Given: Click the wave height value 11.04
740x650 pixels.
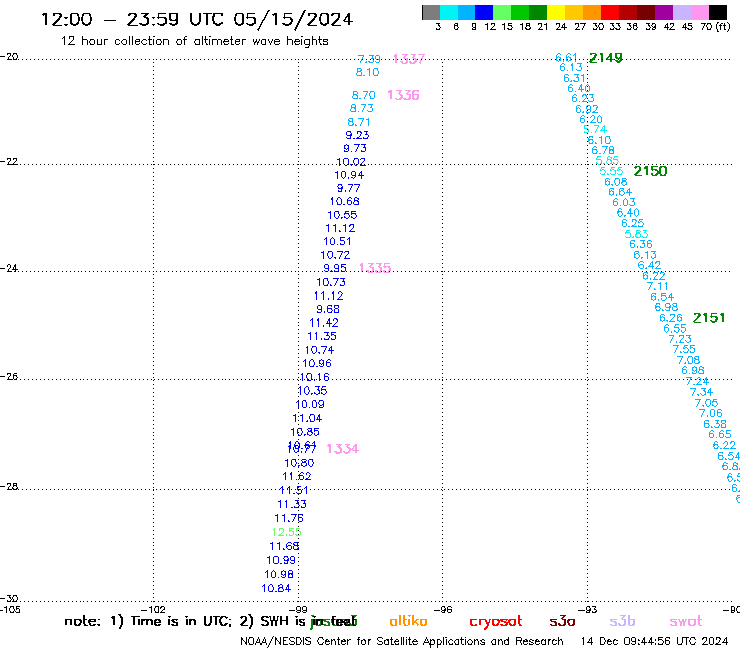Looking at the screenshot, I should click(x=307, y=418).
